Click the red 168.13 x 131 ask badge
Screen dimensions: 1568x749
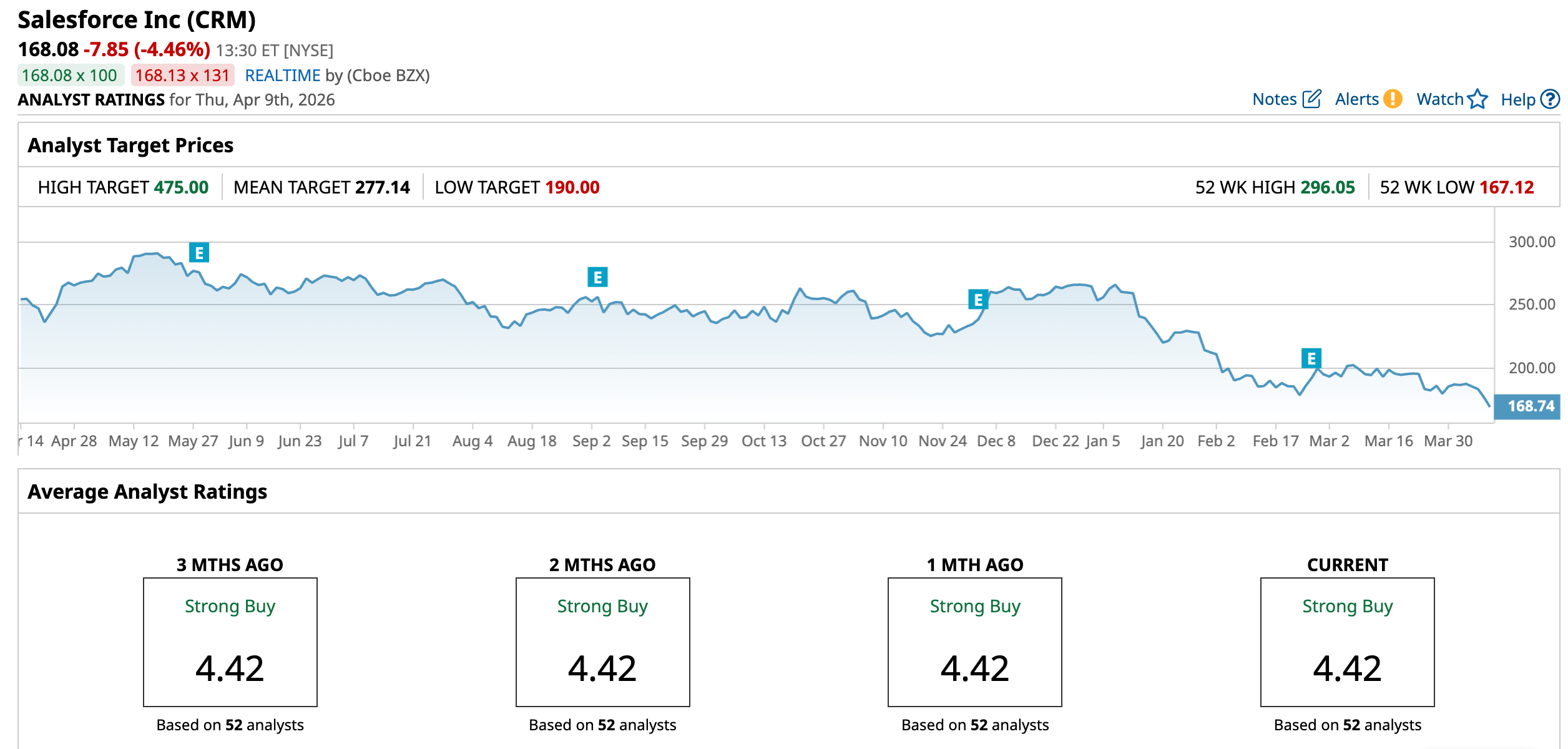182,76
